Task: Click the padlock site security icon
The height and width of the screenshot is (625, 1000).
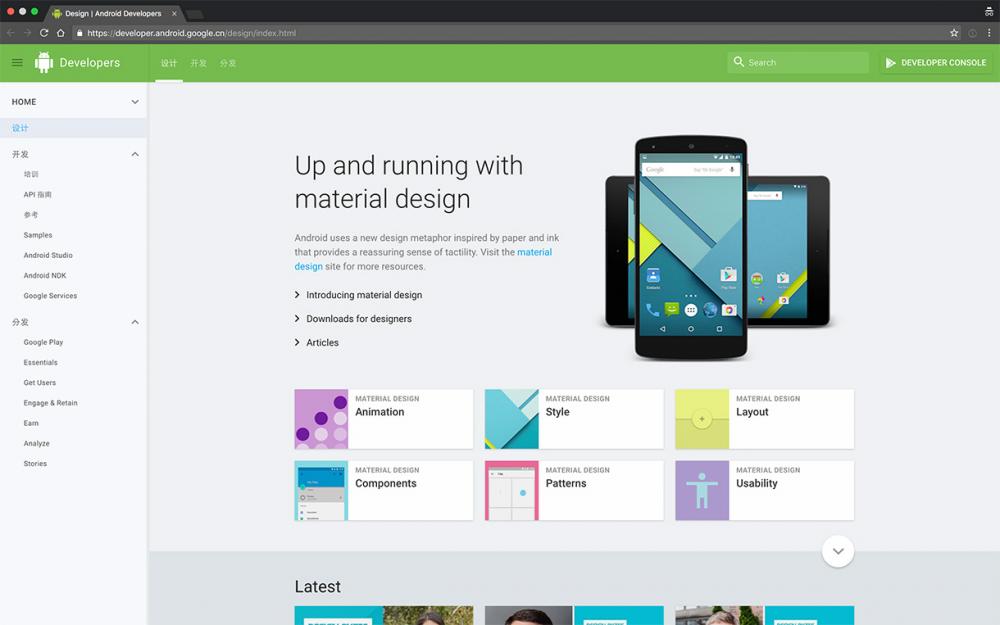Action: (79, 33)
